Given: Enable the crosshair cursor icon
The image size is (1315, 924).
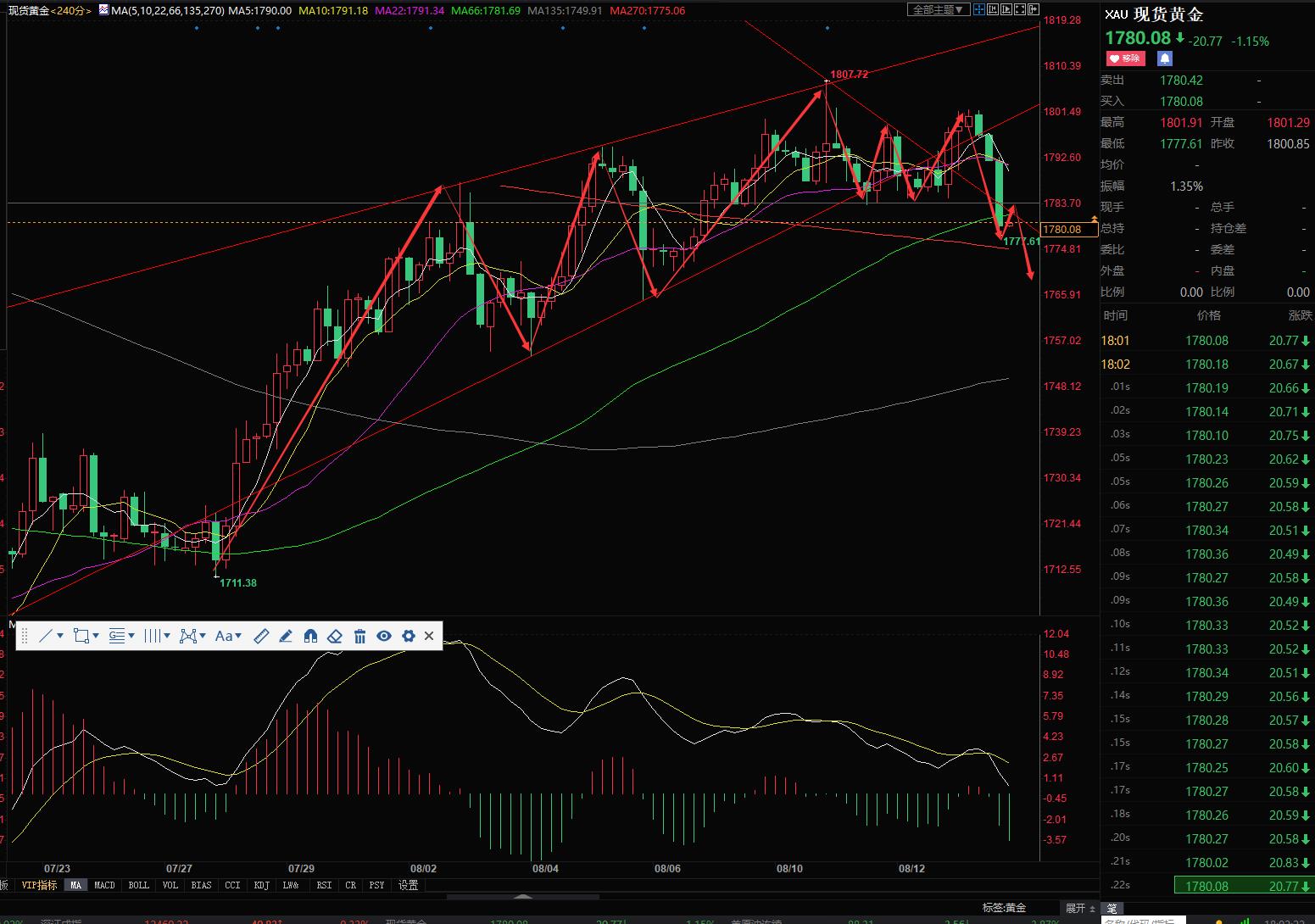Looking at the screenshot, I should click(x=979, y=9).
